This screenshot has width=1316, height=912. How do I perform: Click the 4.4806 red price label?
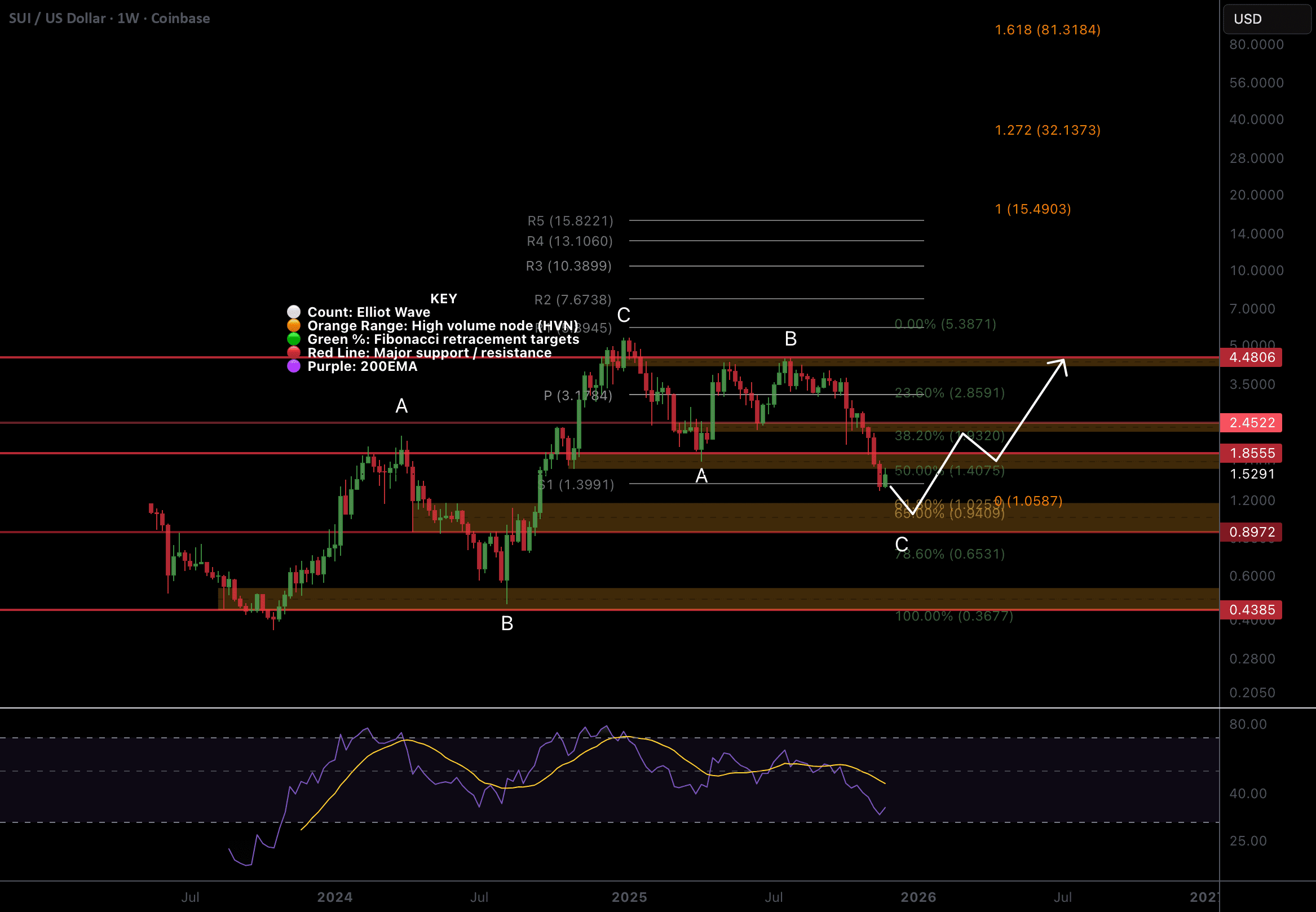tap(1251, 357)
